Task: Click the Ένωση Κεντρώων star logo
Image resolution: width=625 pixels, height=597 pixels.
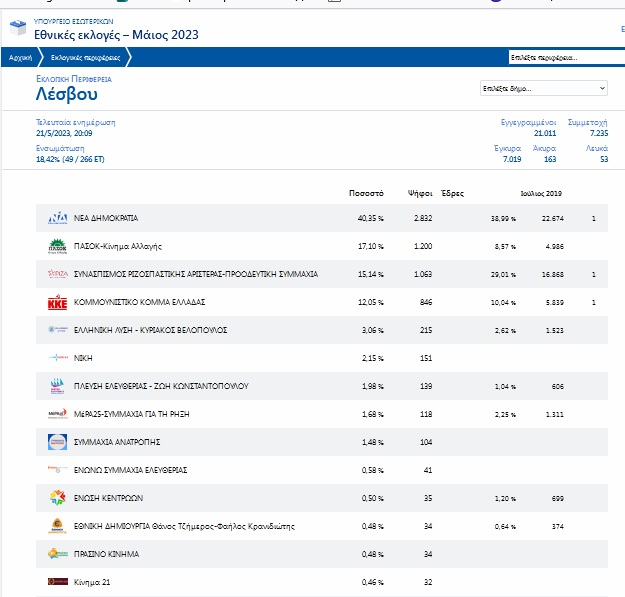Action: pyautogui.click(x=57, y=497)
